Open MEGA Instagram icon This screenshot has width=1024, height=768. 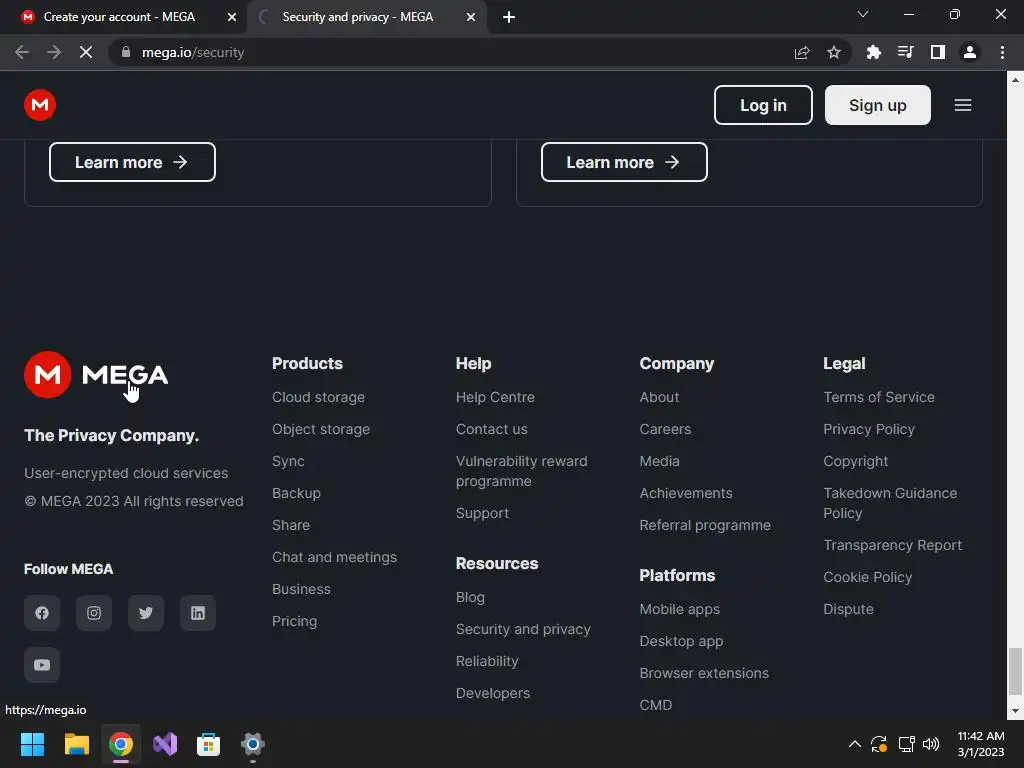coord(94,613)
